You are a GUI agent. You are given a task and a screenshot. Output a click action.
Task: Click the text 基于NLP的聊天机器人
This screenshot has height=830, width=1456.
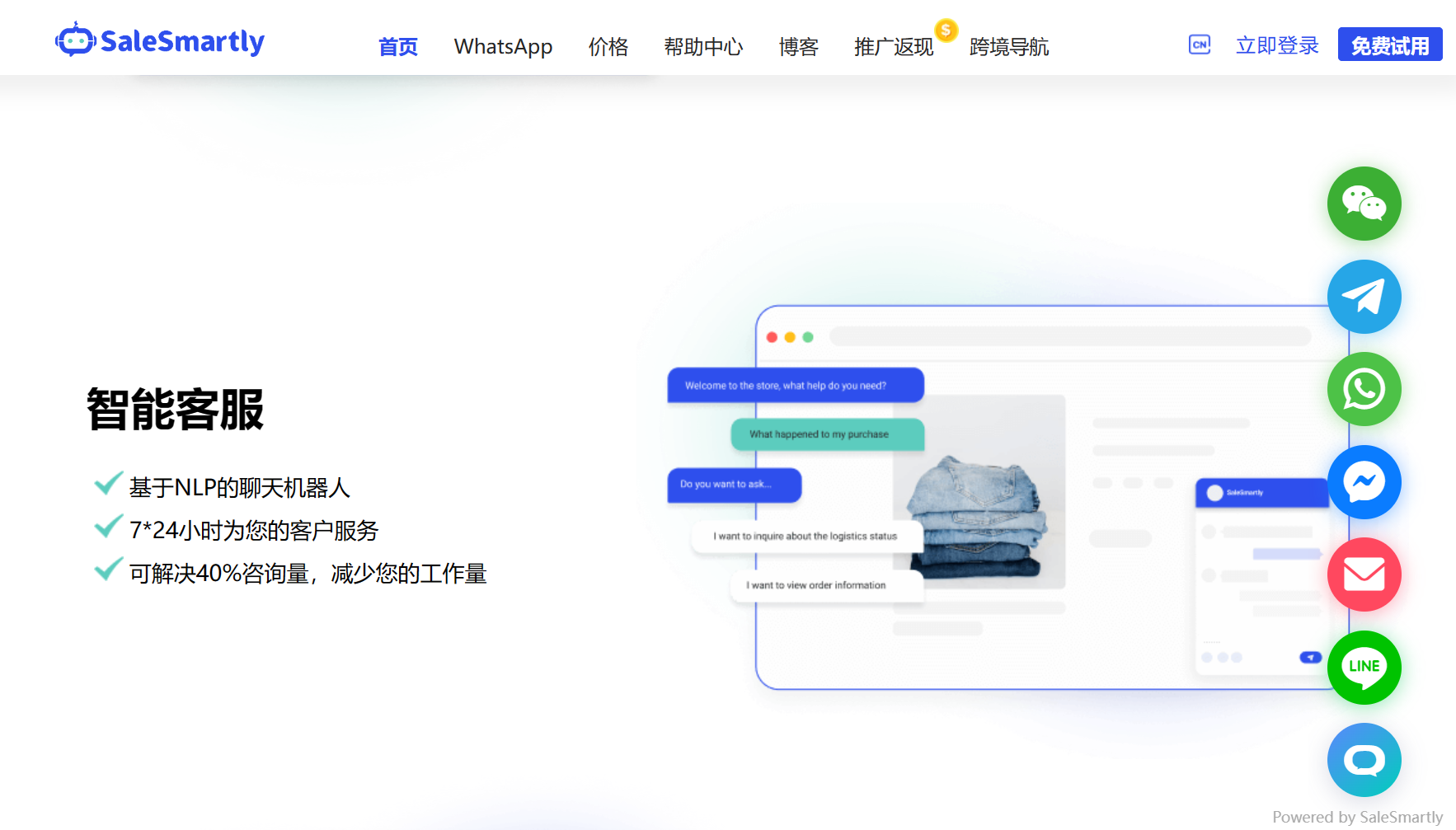coord(240,487)
